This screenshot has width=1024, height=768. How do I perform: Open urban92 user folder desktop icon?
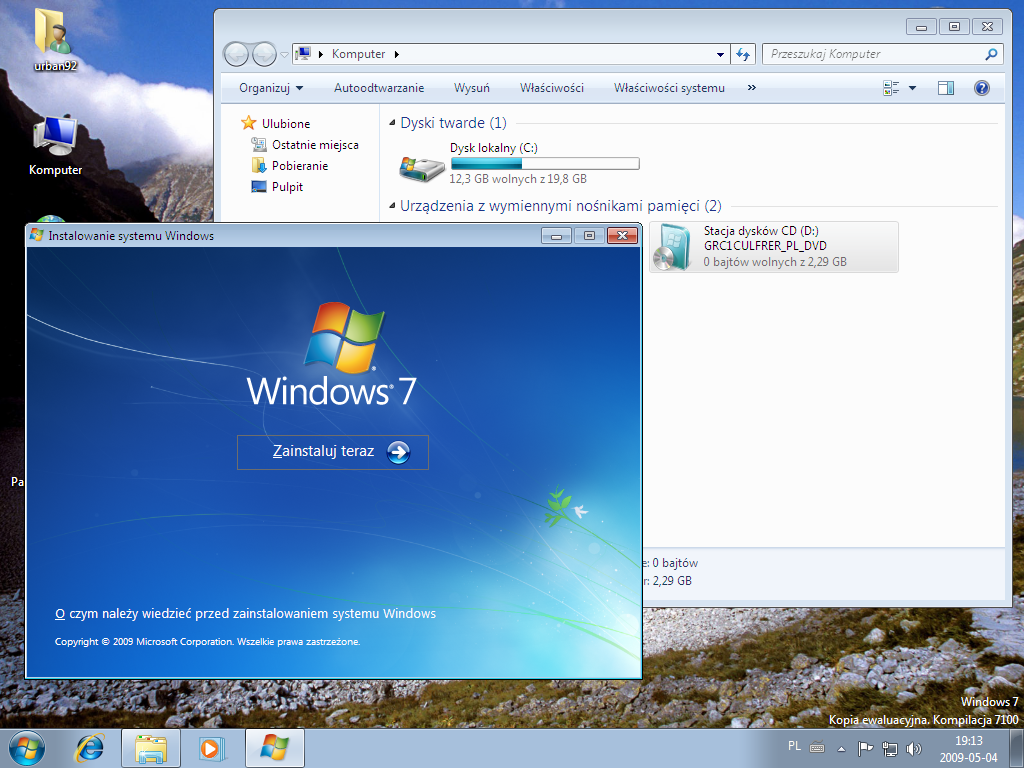click(x=56, y=40)
